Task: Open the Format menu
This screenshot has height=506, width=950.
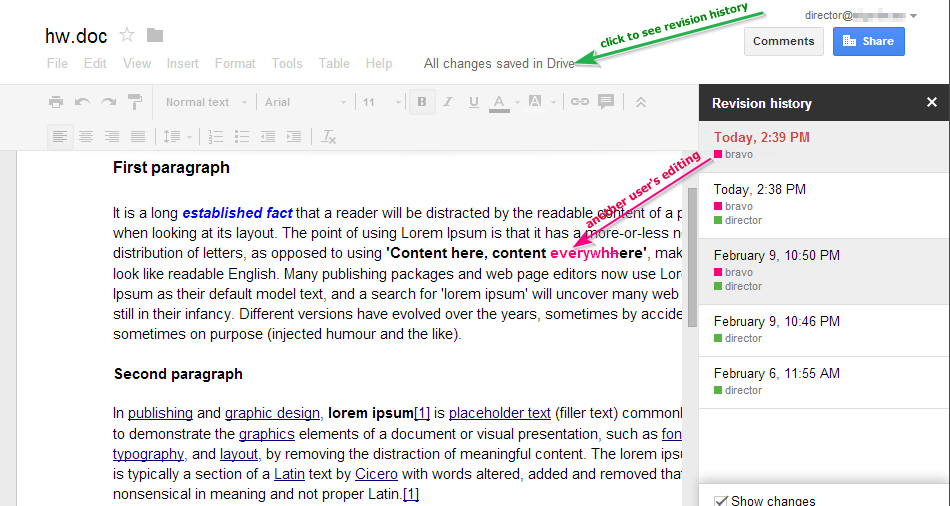Action: tap(235, 64)
